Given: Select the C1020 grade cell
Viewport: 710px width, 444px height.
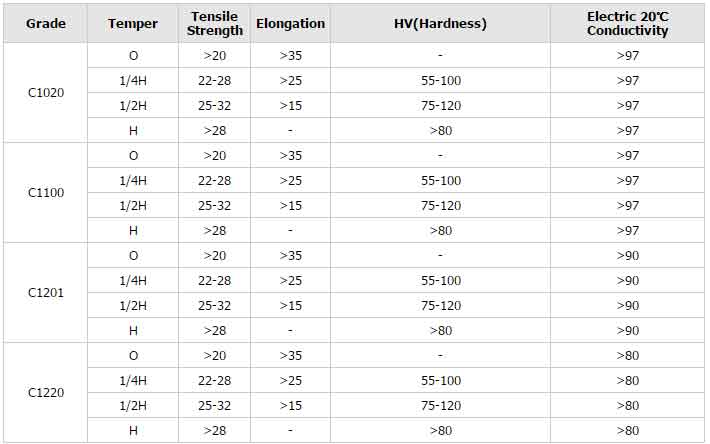Looking at the screenshot, I should click(46, 93).
